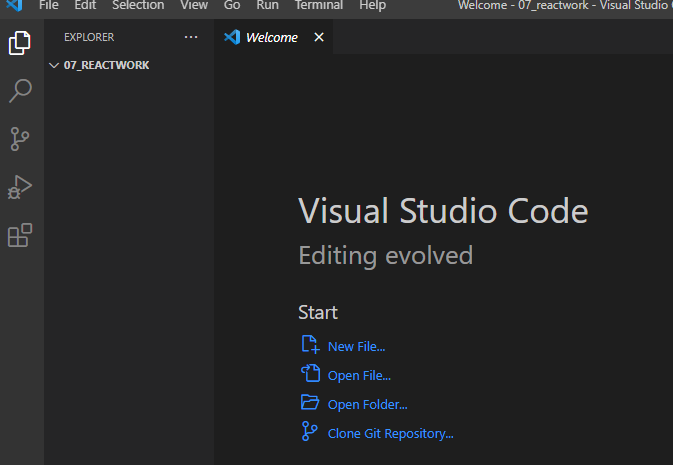The image size is (673, 465).
Task: Open the File menu
Action: point(49,5)
